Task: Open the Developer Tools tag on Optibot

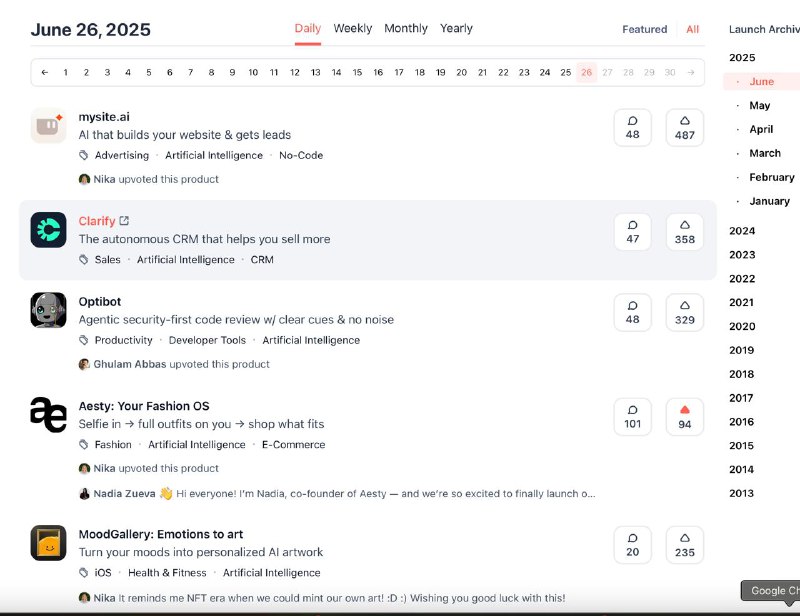Action: (207, 340)
